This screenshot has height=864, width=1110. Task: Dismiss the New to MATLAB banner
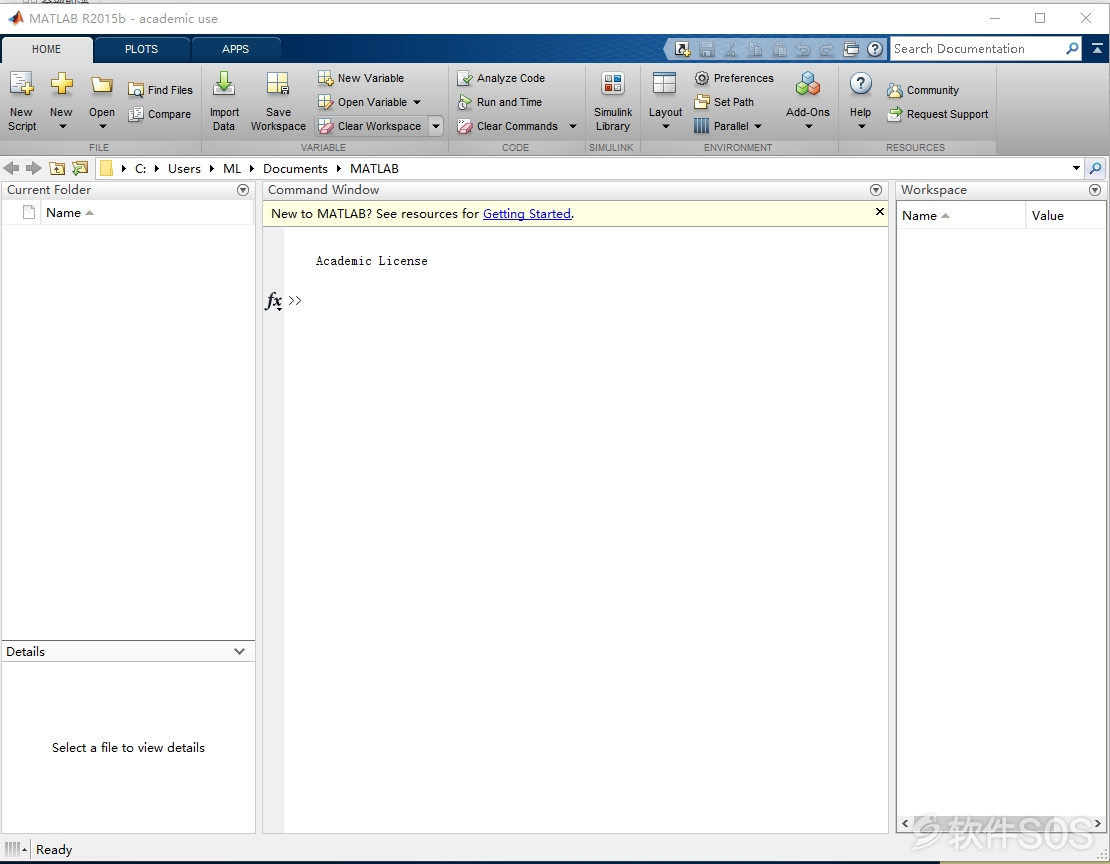click(x=880, y=212)
